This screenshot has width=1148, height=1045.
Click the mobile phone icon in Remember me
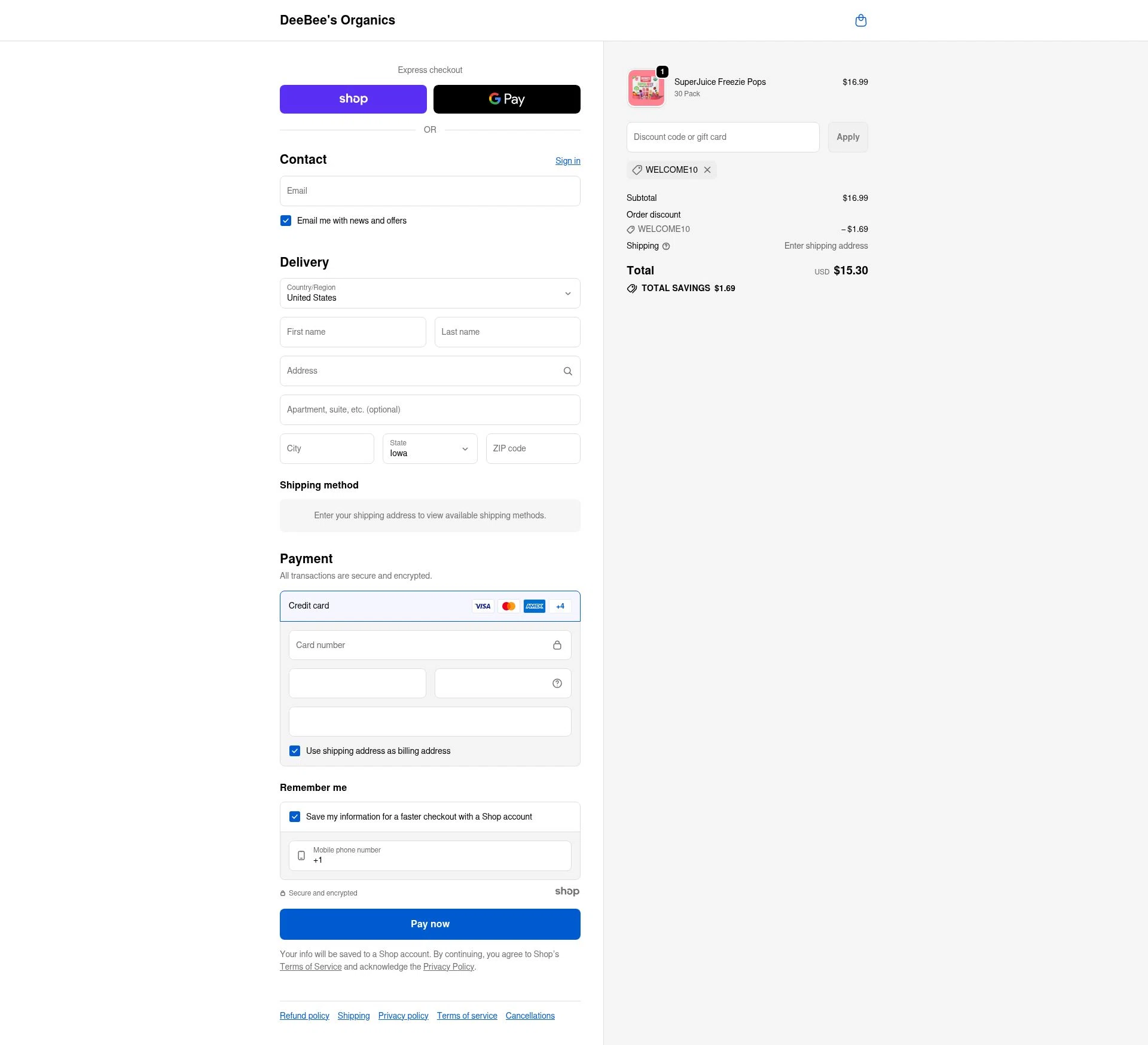pos(301,855)
